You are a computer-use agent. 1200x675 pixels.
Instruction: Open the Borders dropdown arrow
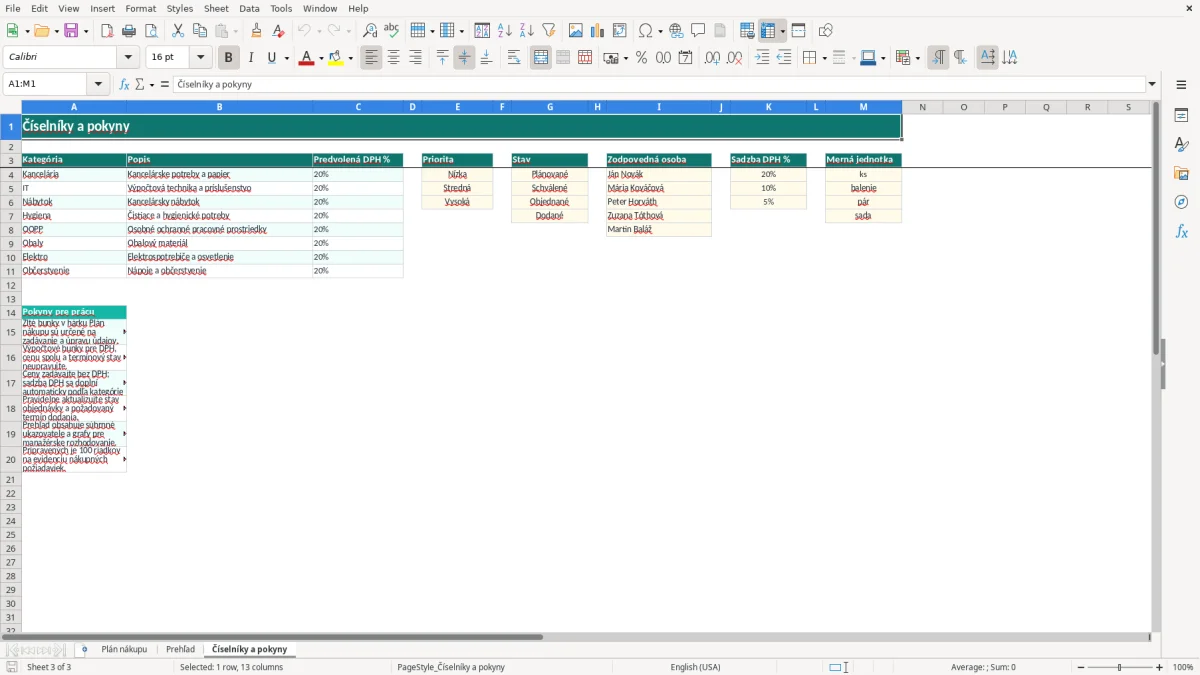pos(823,58)
